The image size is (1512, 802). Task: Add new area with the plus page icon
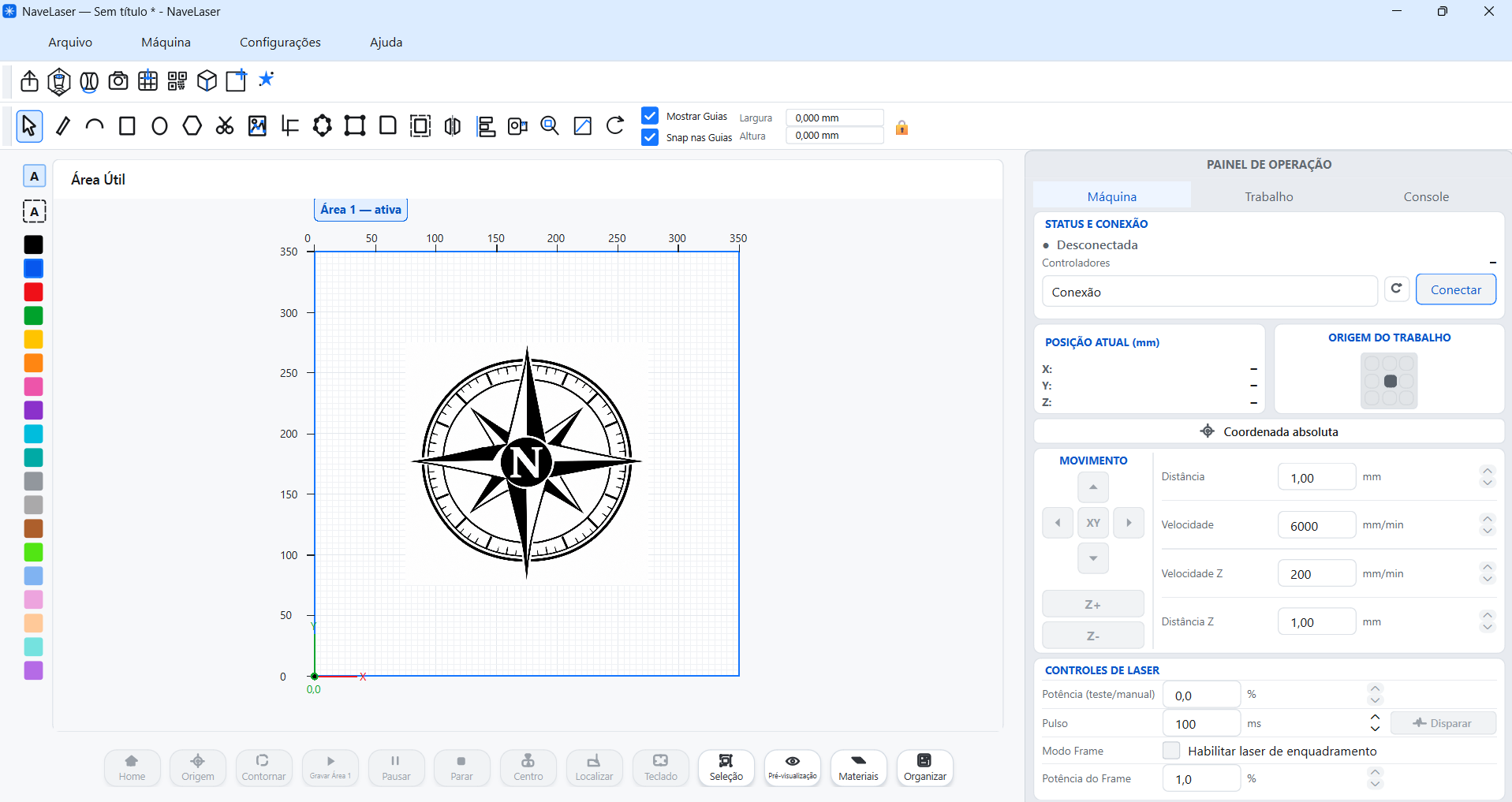[x=236, y=81]
